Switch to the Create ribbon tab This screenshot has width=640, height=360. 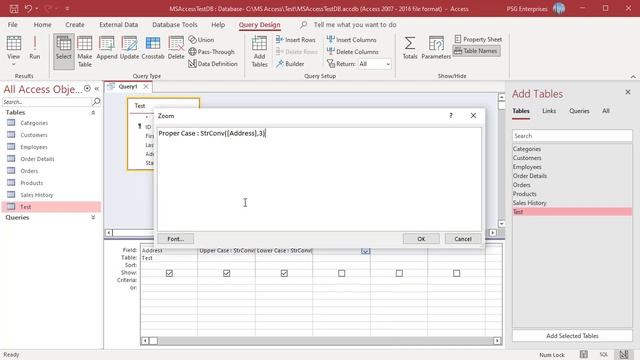(75, 24)
